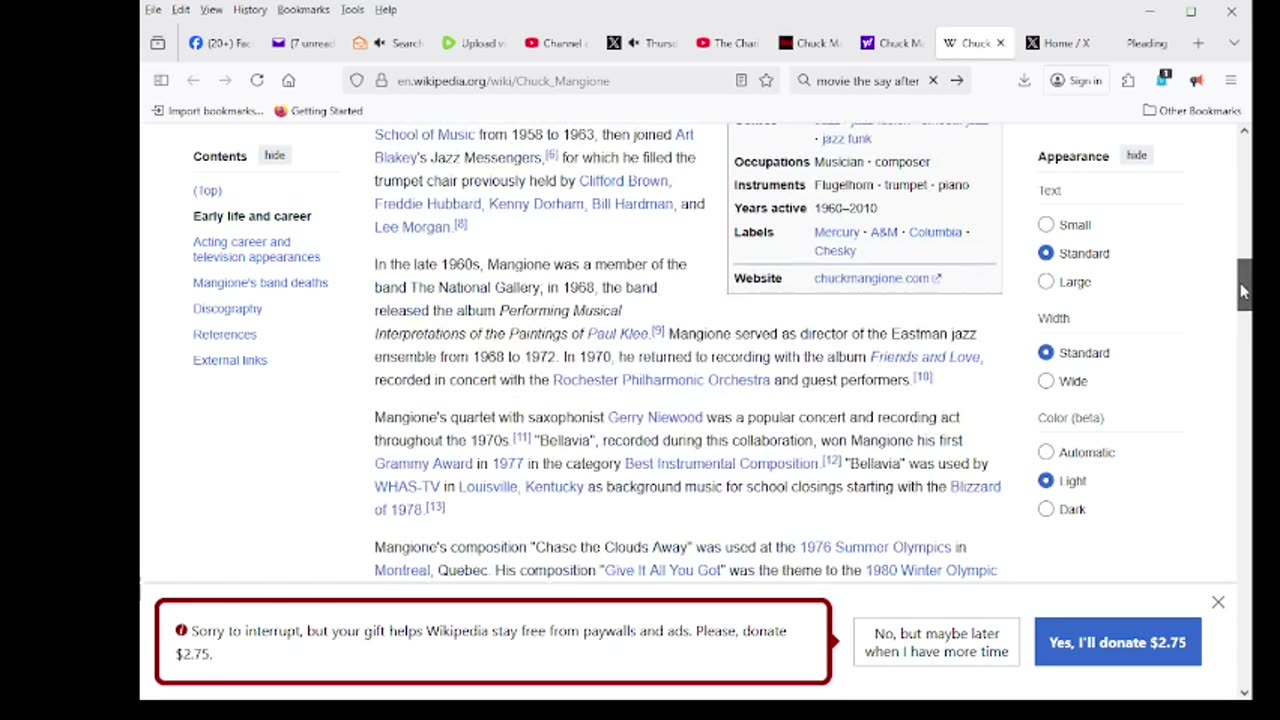Select Light color mode
This screenshot has width=1280, height=720.
[1046, 481]
